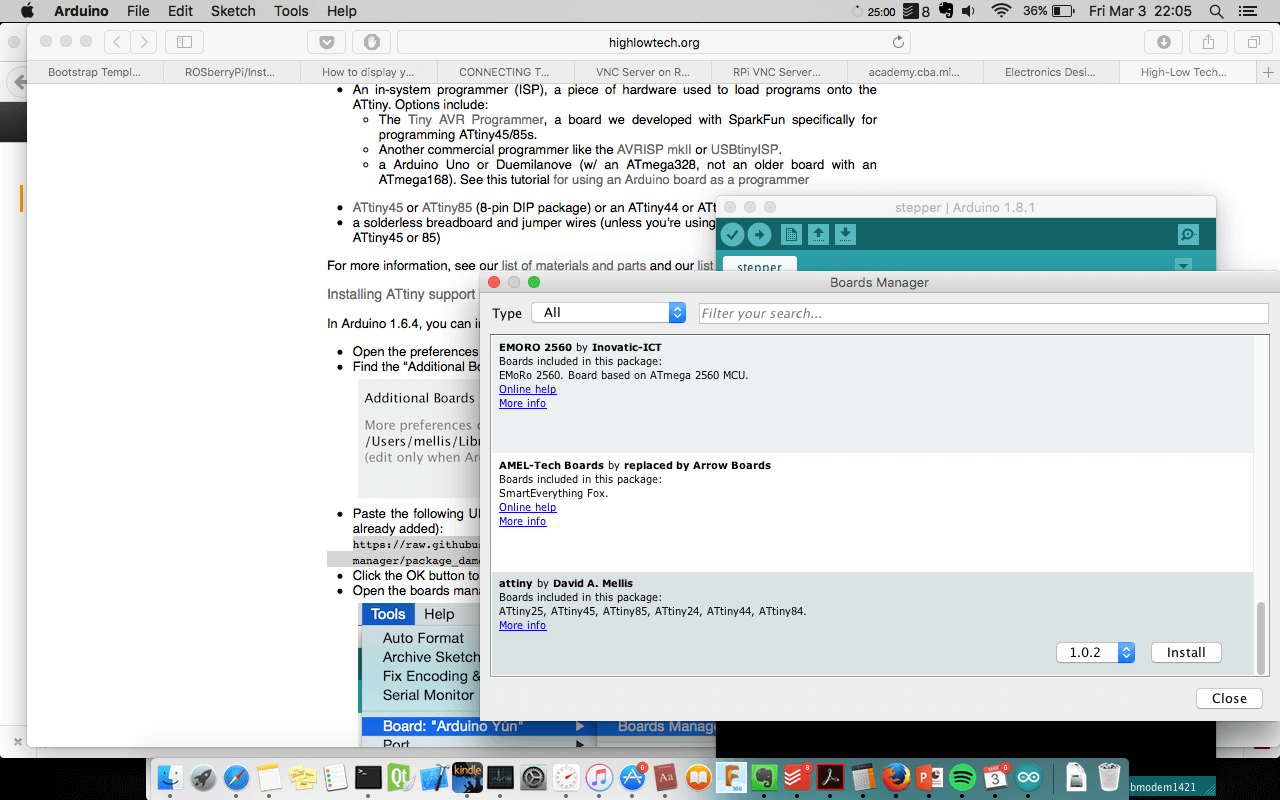Open Fusion 360 from the Dock

[732, 778]
